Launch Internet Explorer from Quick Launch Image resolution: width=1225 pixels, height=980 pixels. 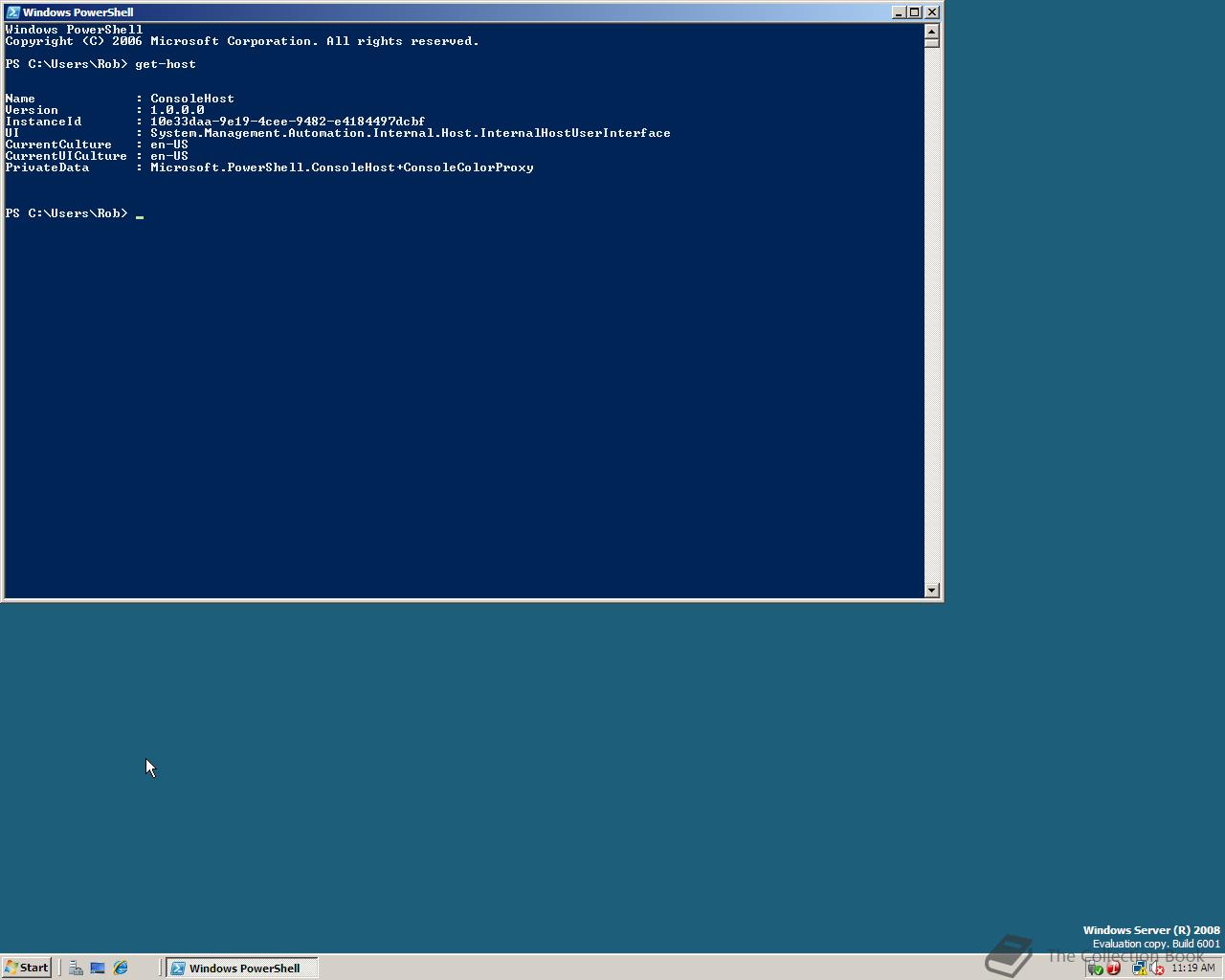pyautogui.click(x=121, y=968)
